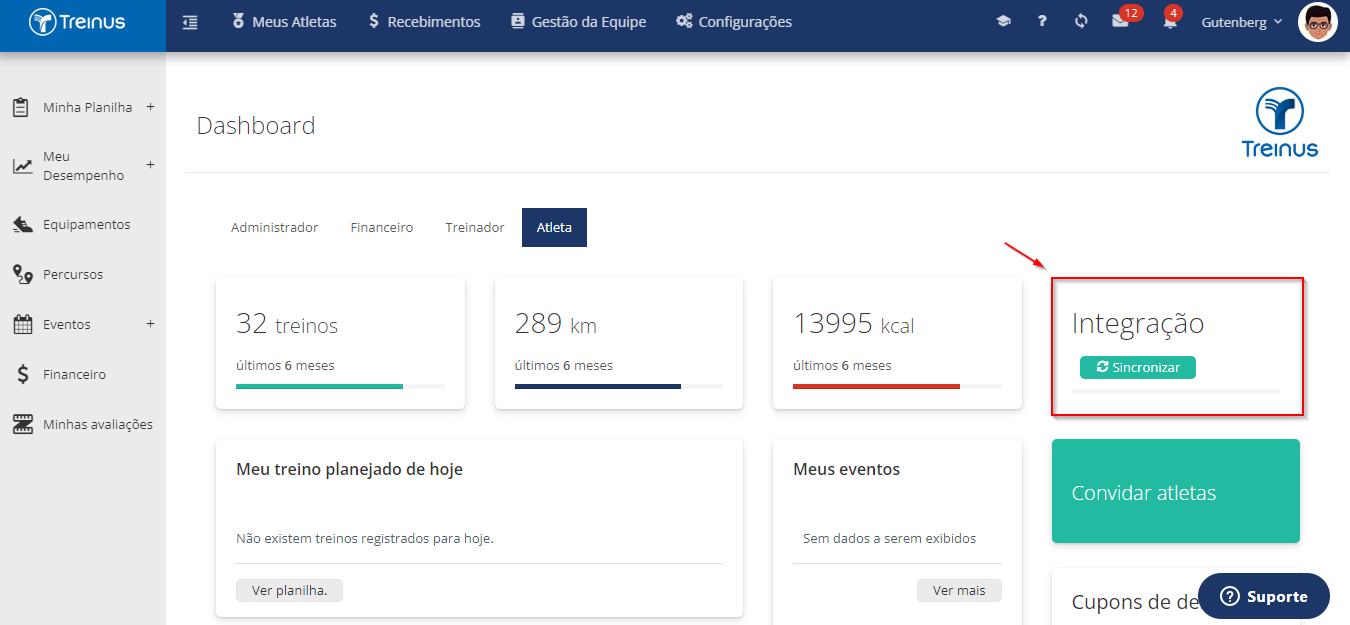The image size is (1350, 625).
Task: Open Minha Planilha in the sidebar
Action: click(87, 107)
